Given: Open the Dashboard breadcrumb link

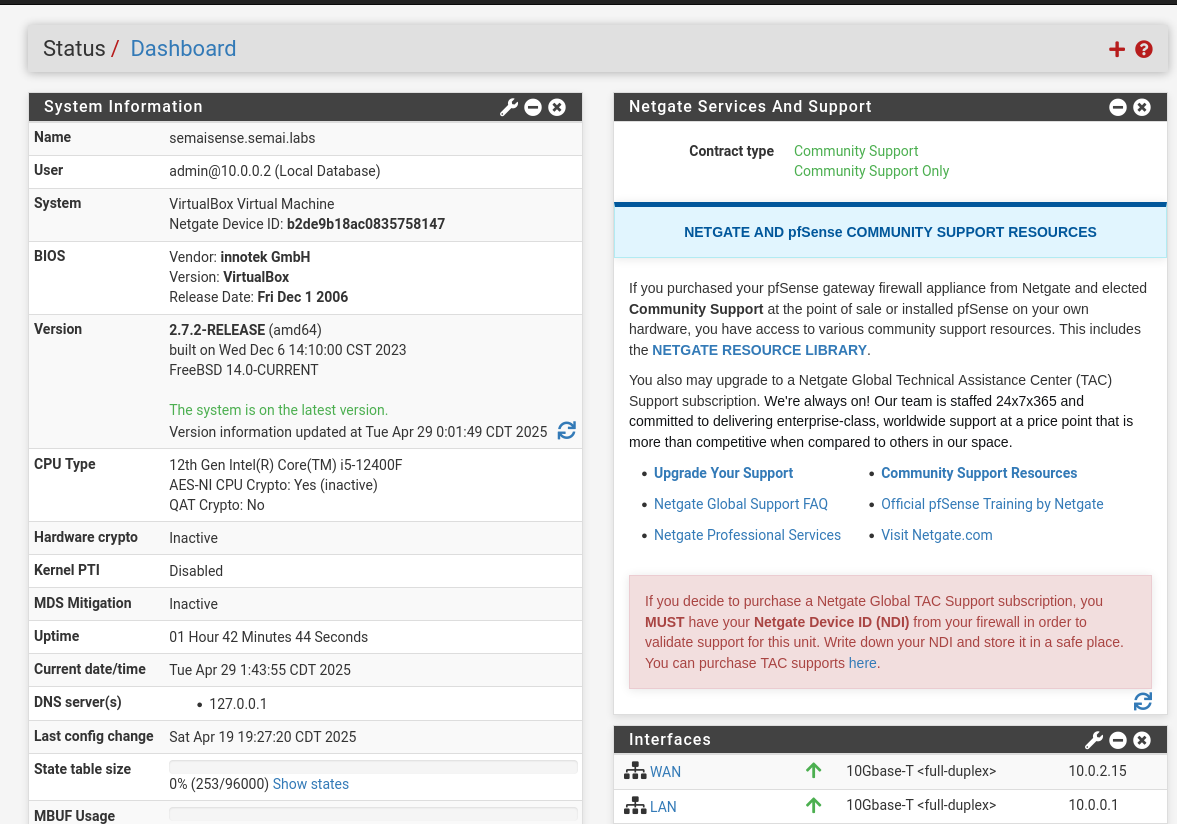Looking at the screenshot, I should click(x=183, y=49).
